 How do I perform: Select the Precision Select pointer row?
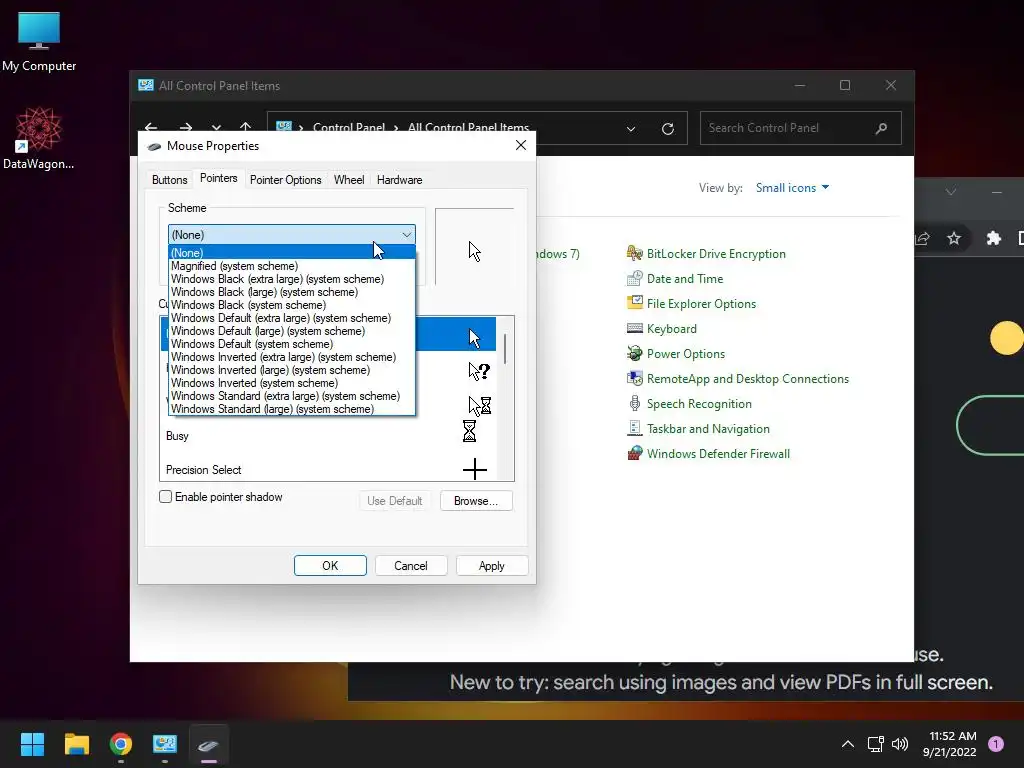tap(328, 469)
